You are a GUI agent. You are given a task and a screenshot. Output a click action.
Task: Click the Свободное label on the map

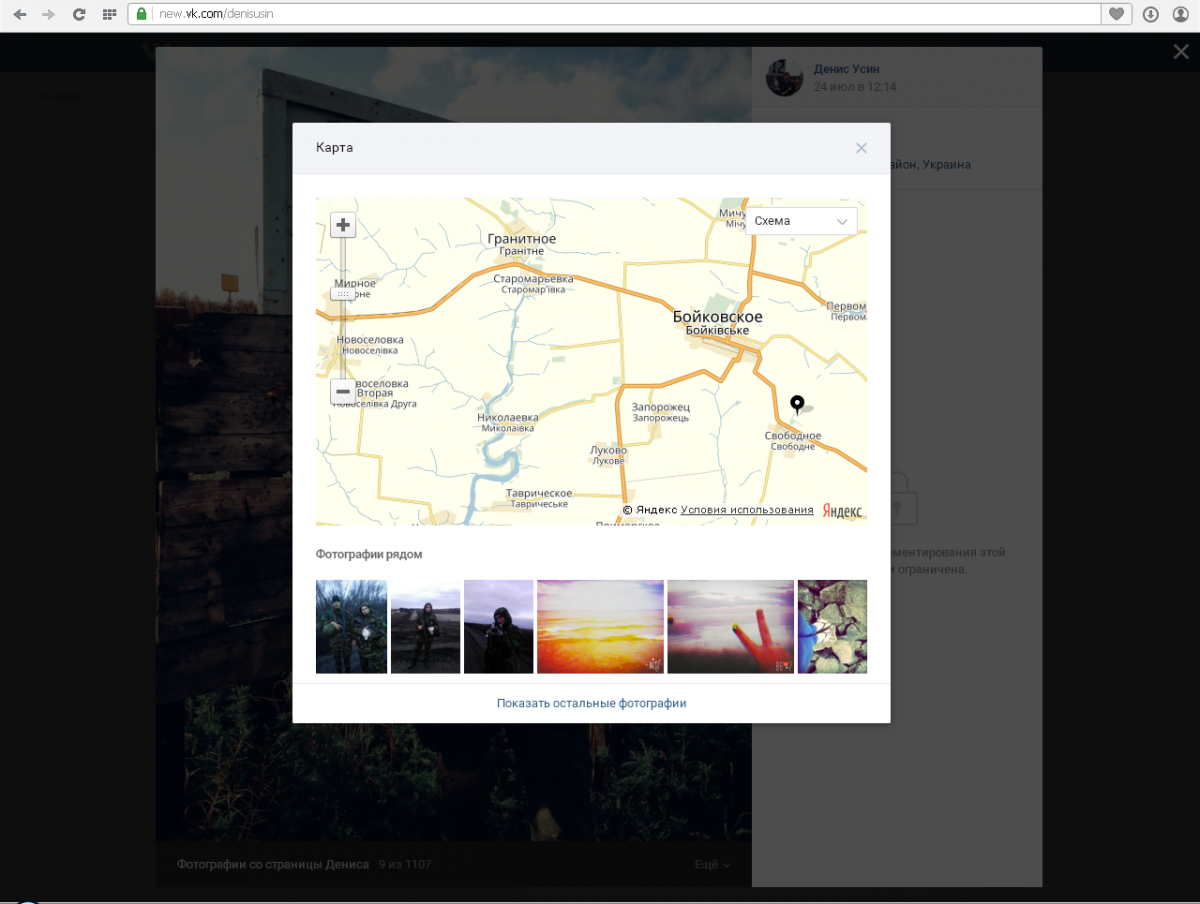point(793,436)
